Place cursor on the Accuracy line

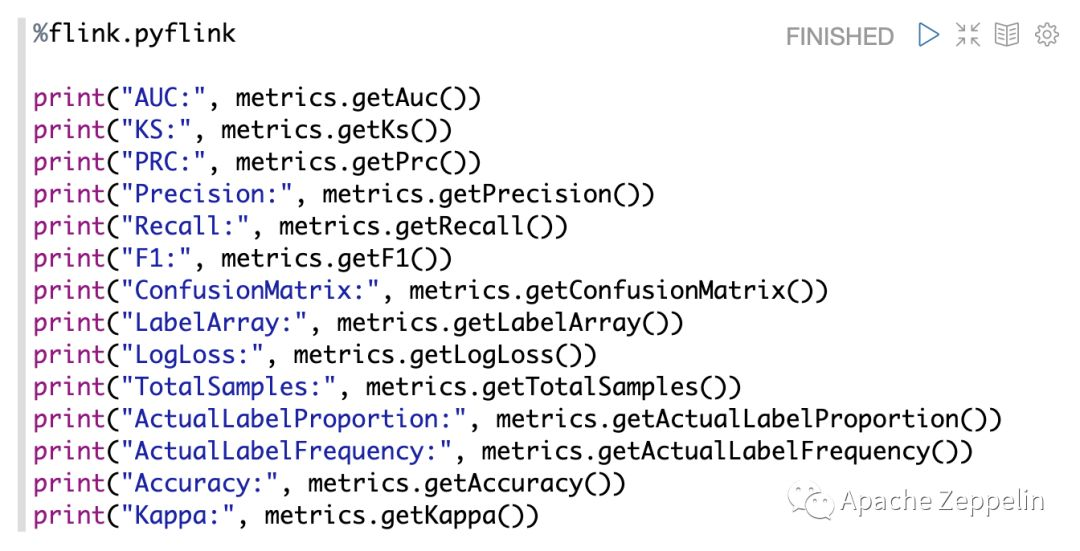pyautogui.click(x=329, y=484)
